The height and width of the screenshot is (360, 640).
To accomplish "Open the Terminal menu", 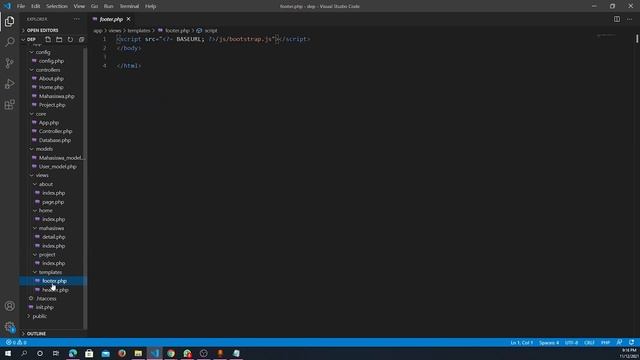I will (x=129, y=6).
